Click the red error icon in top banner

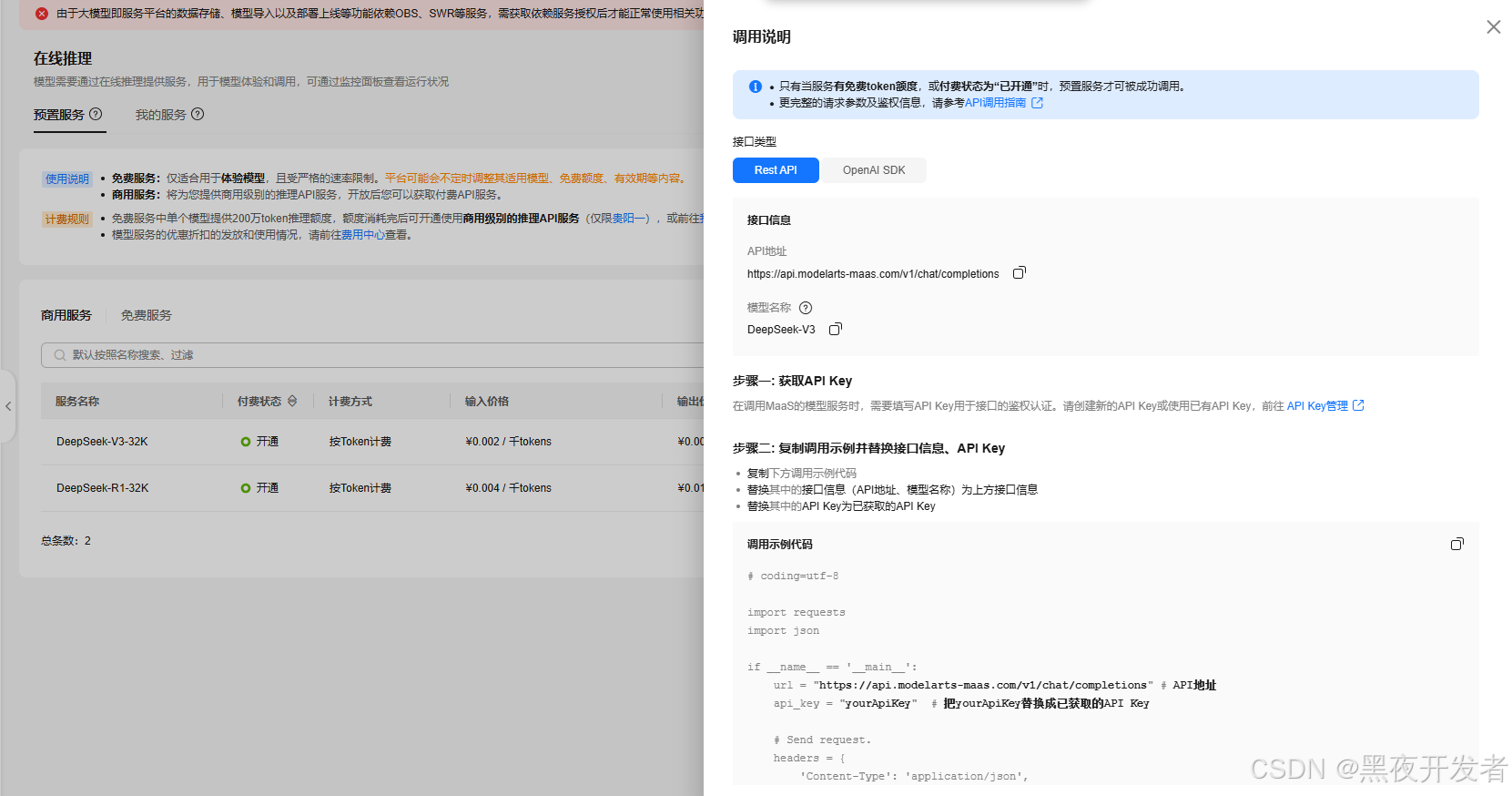pos(42,14)
